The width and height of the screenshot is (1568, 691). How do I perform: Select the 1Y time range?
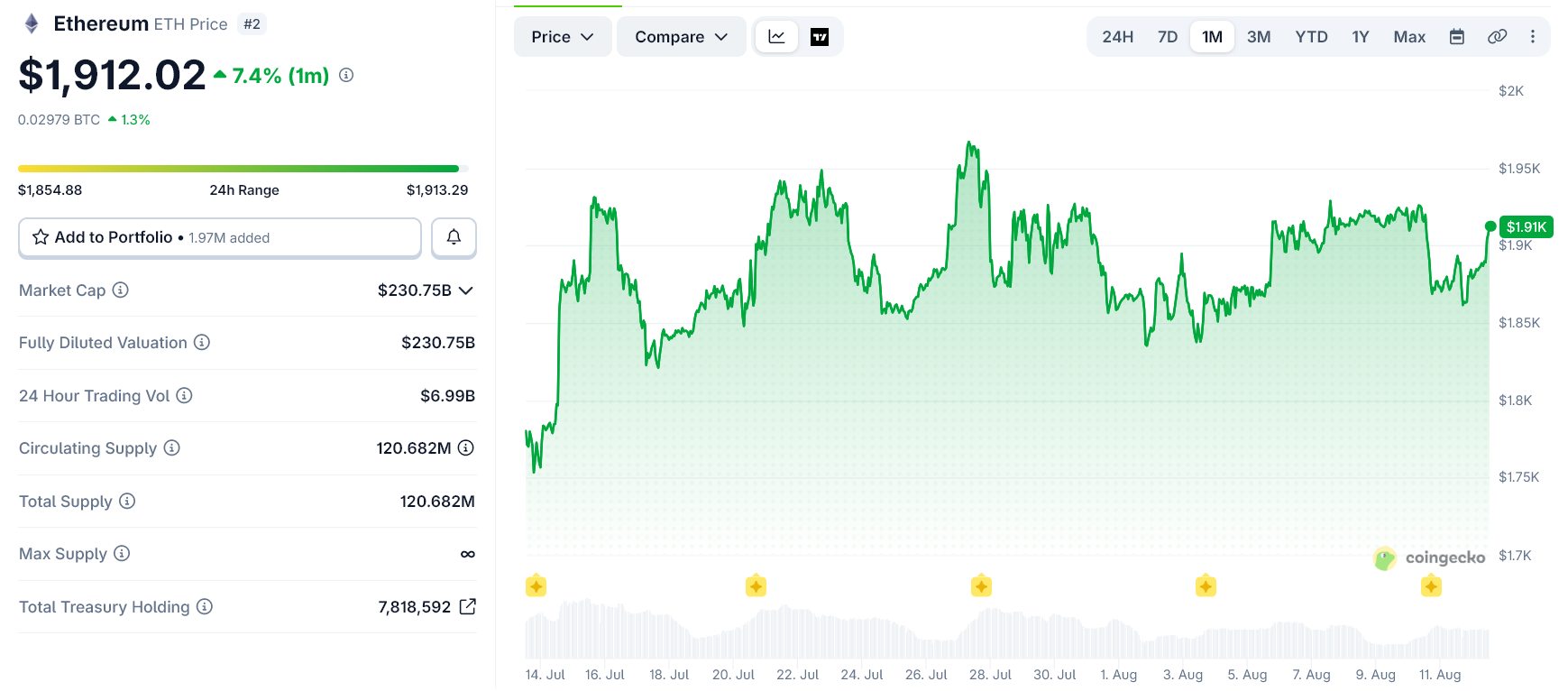pyautogui.click(x=1361, y=37)
